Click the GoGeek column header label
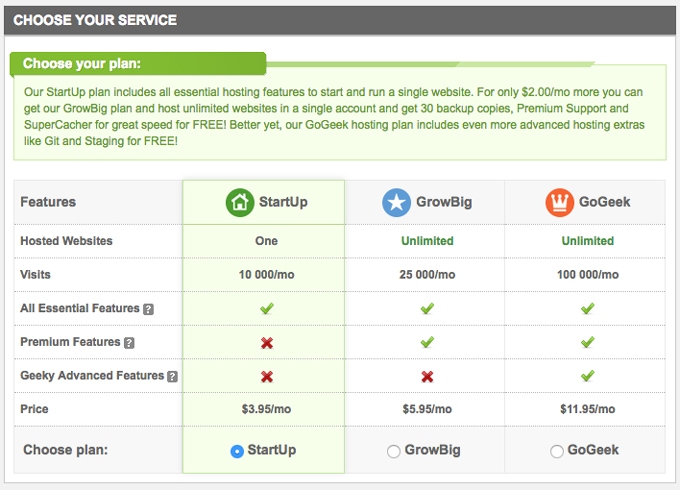Viewport: 680px width, 490px height. pos(605,202)
